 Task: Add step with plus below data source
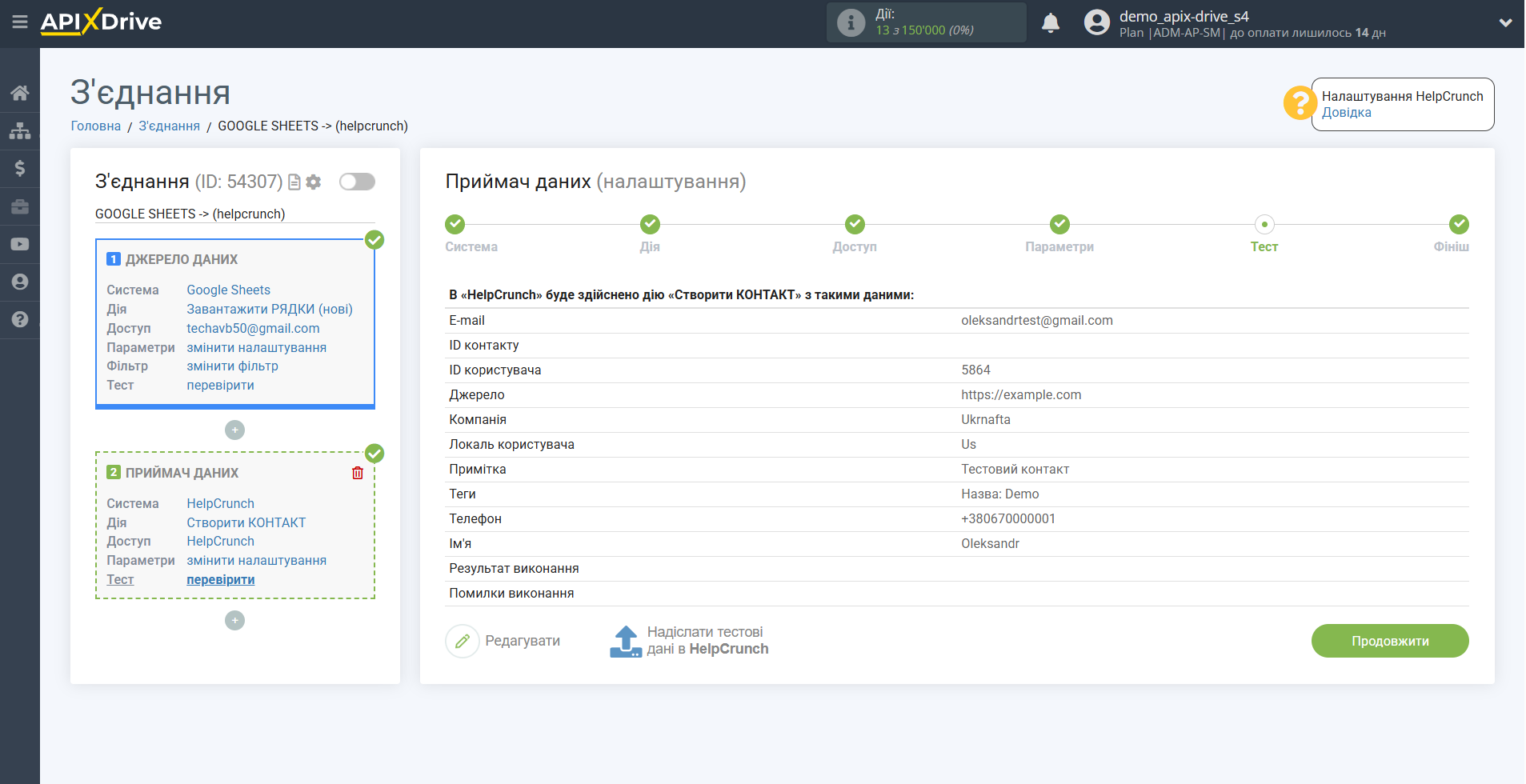234,430
